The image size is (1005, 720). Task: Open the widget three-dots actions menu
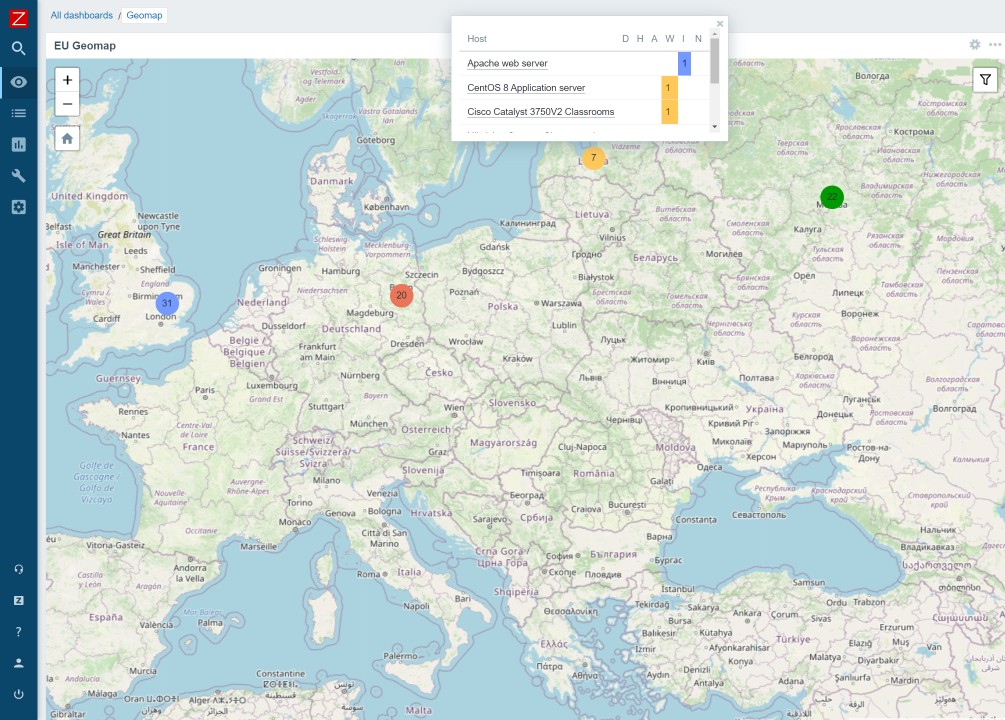point(995,44)
